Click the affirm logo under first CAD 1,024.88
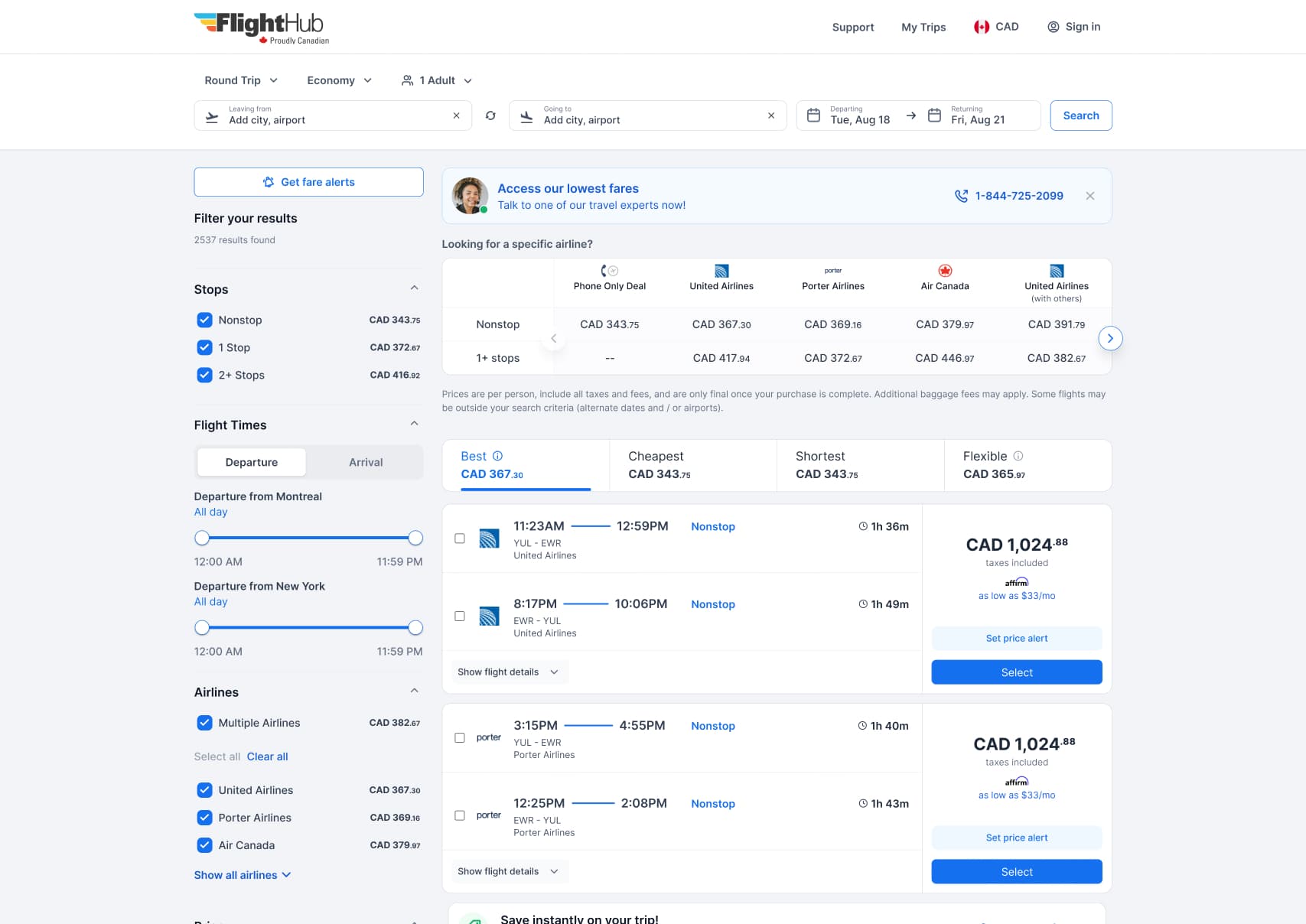 tap(1017, 582)
